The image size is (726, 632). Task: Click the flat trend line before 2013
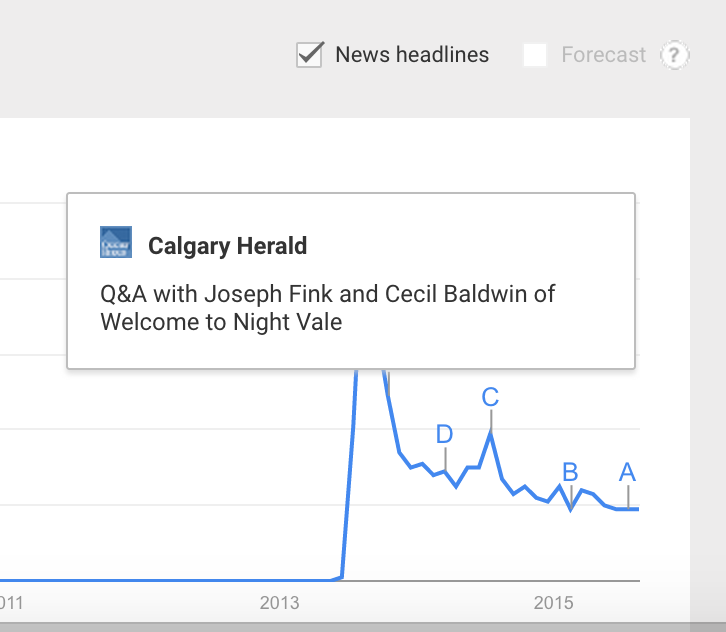point(167,580)
